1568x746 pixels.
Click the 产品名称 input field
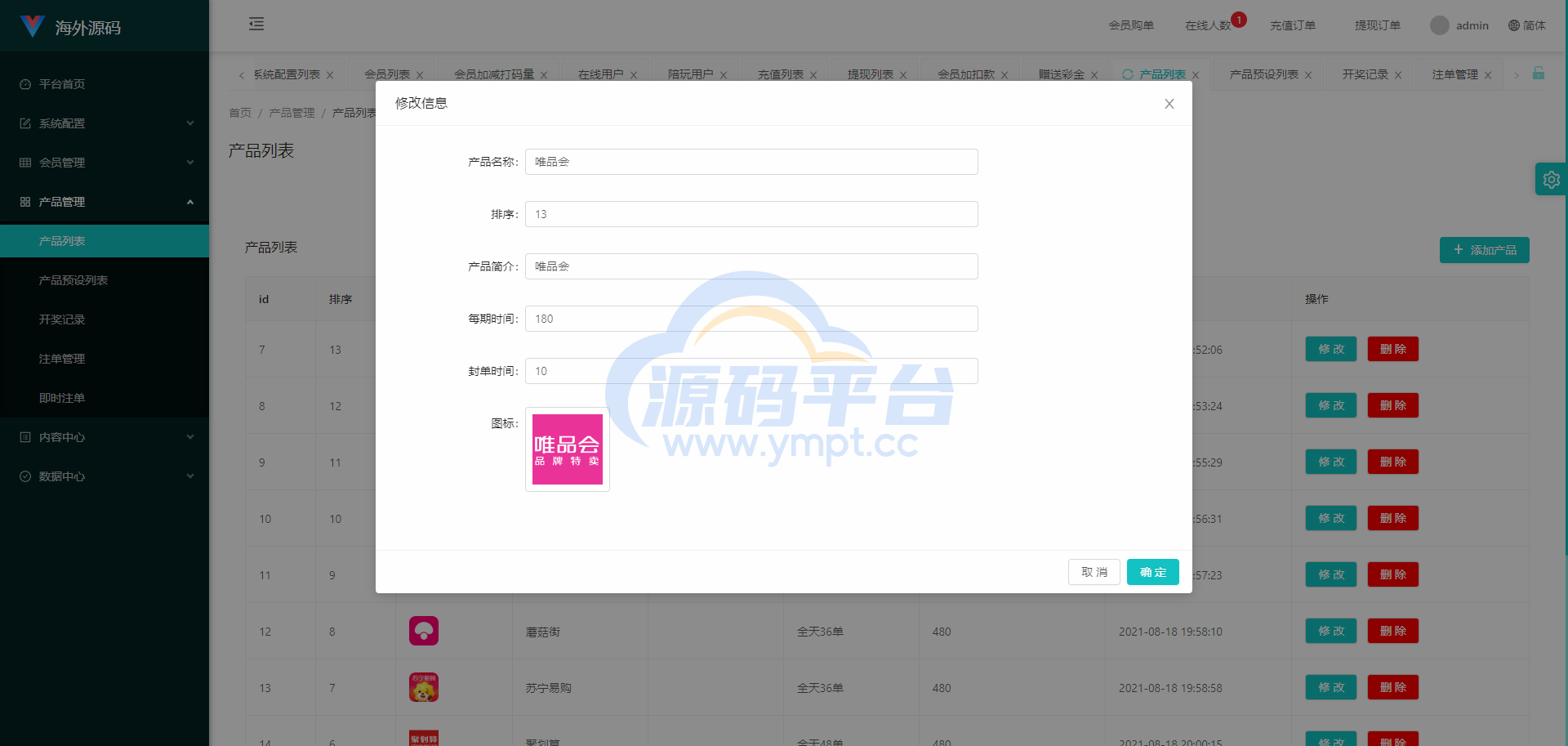click(751, 162)
